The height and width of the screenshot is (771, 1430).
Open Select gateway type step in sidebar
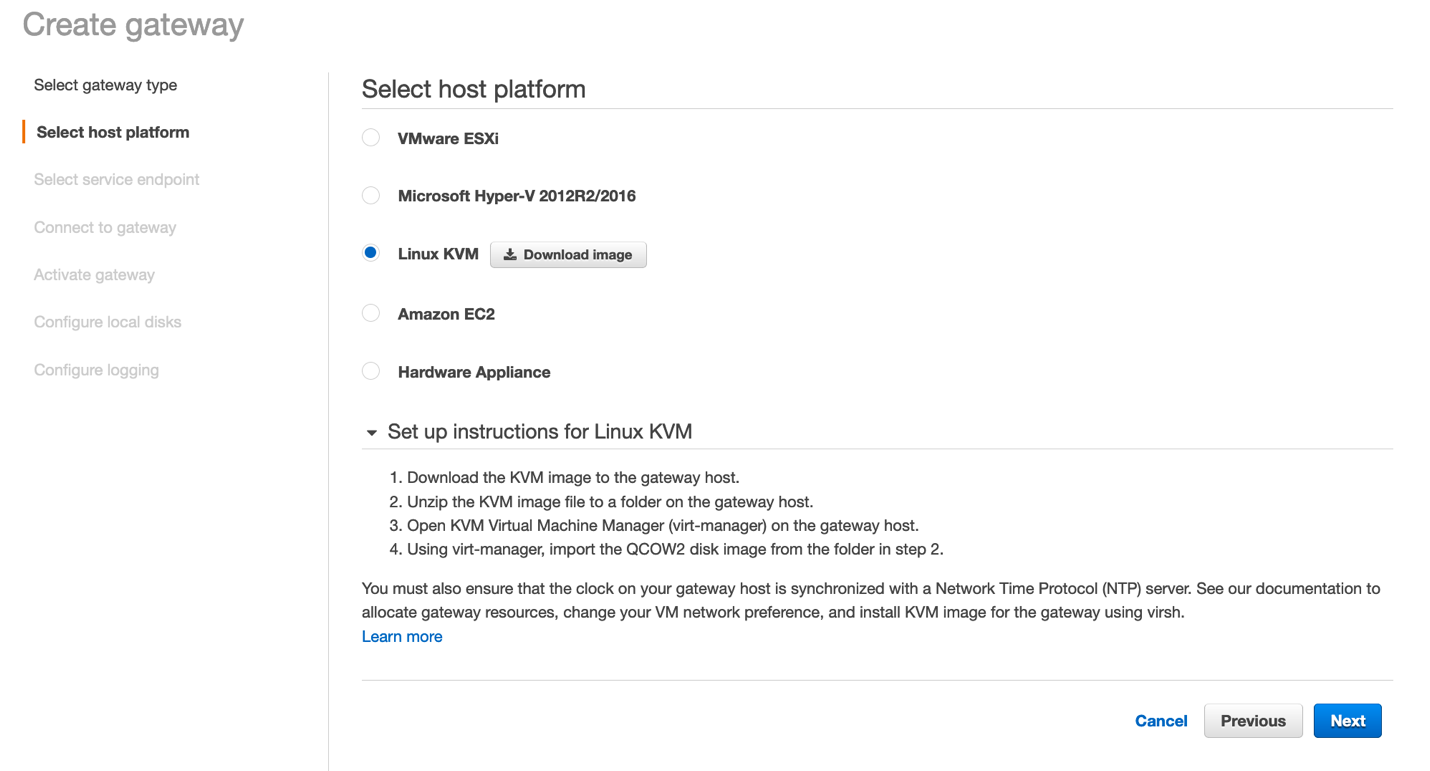click(x=105, y=84)
